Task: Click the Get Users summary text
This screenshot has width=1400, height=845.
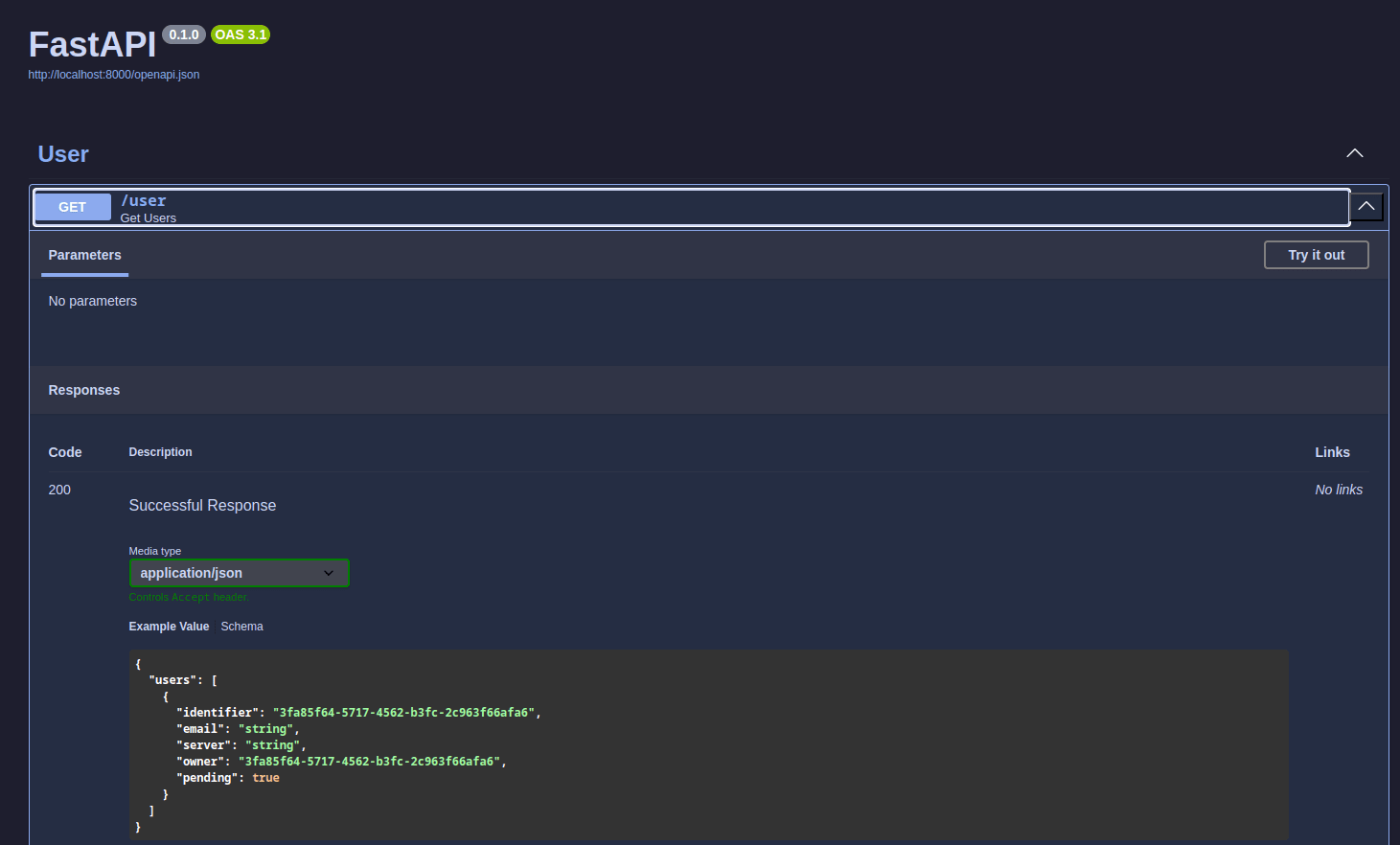Action: tap(148, 217)
